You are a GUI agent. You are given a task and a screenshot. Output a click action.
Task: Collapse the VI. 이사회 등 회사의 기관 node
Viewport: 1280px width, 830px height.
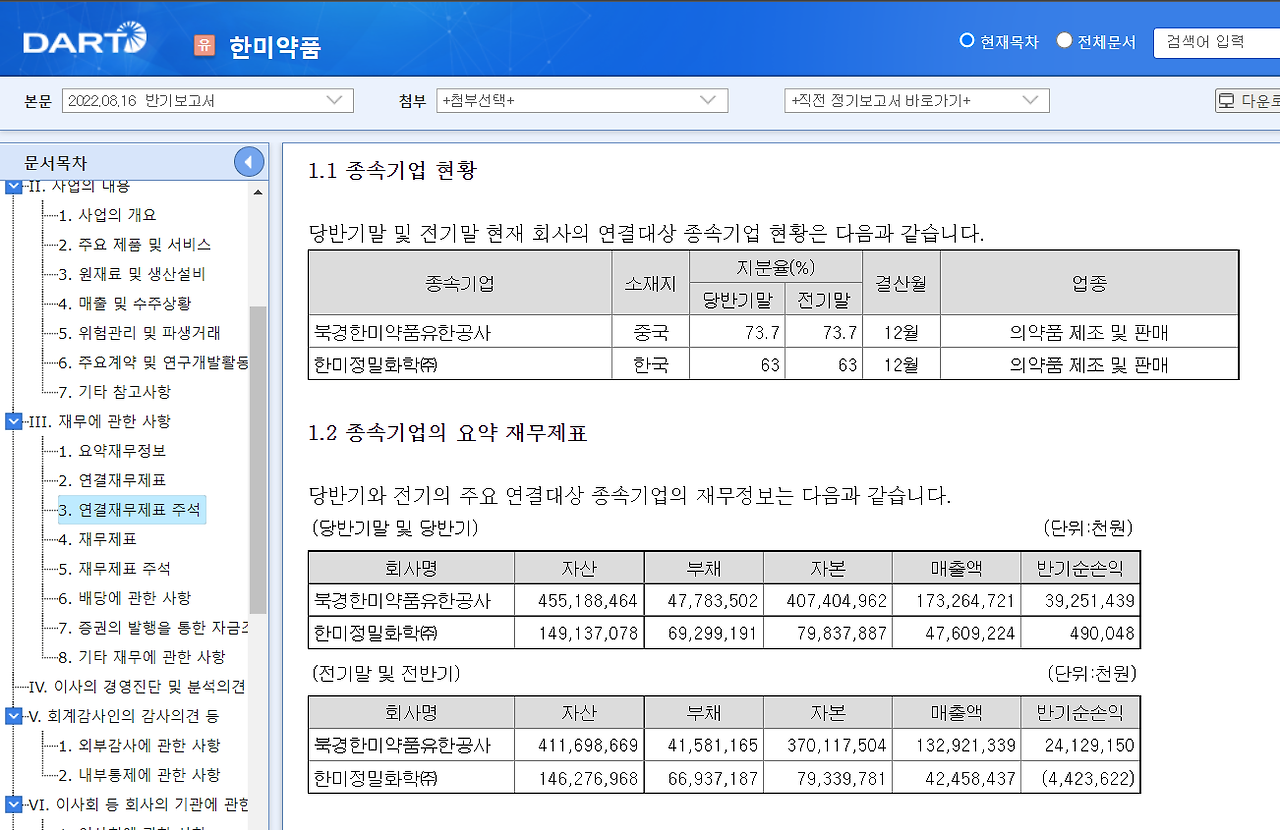pyautogui.click(x=14, y=804)
